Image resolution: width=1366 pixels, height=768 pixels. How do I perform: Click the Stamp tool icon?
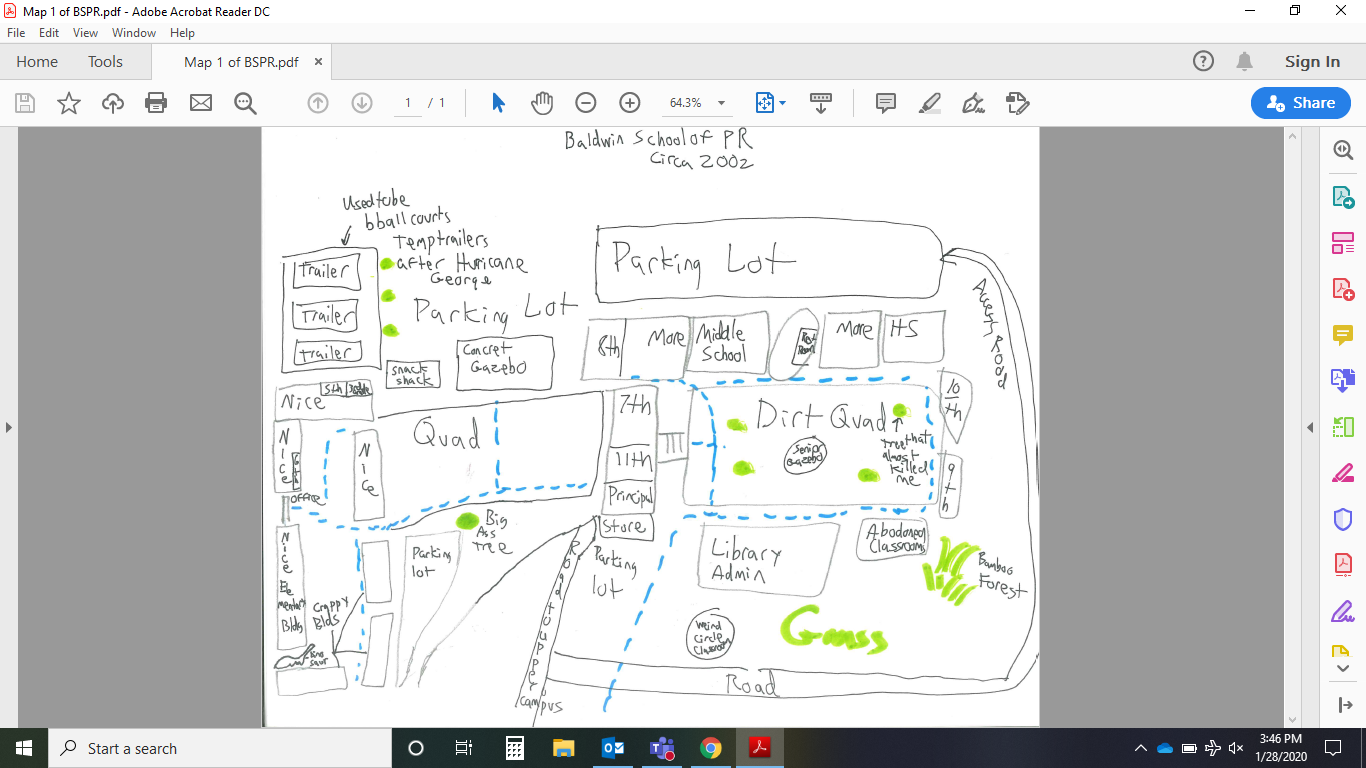click(1018, 103)
